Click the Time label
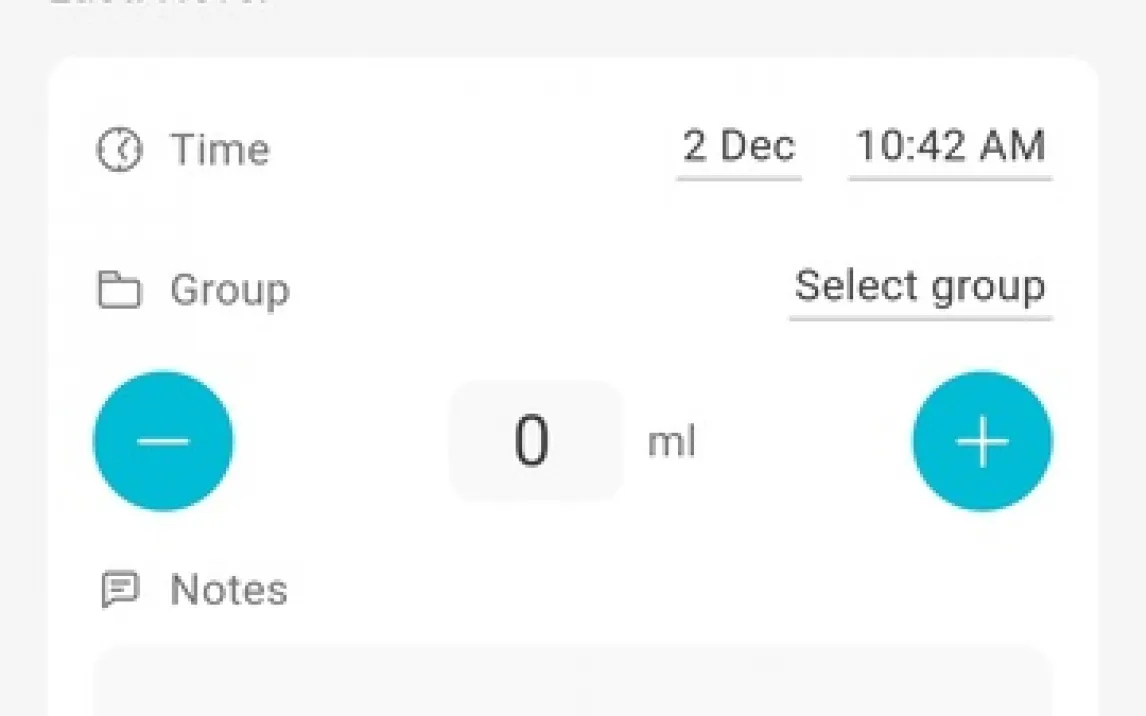 click(220, 150)
